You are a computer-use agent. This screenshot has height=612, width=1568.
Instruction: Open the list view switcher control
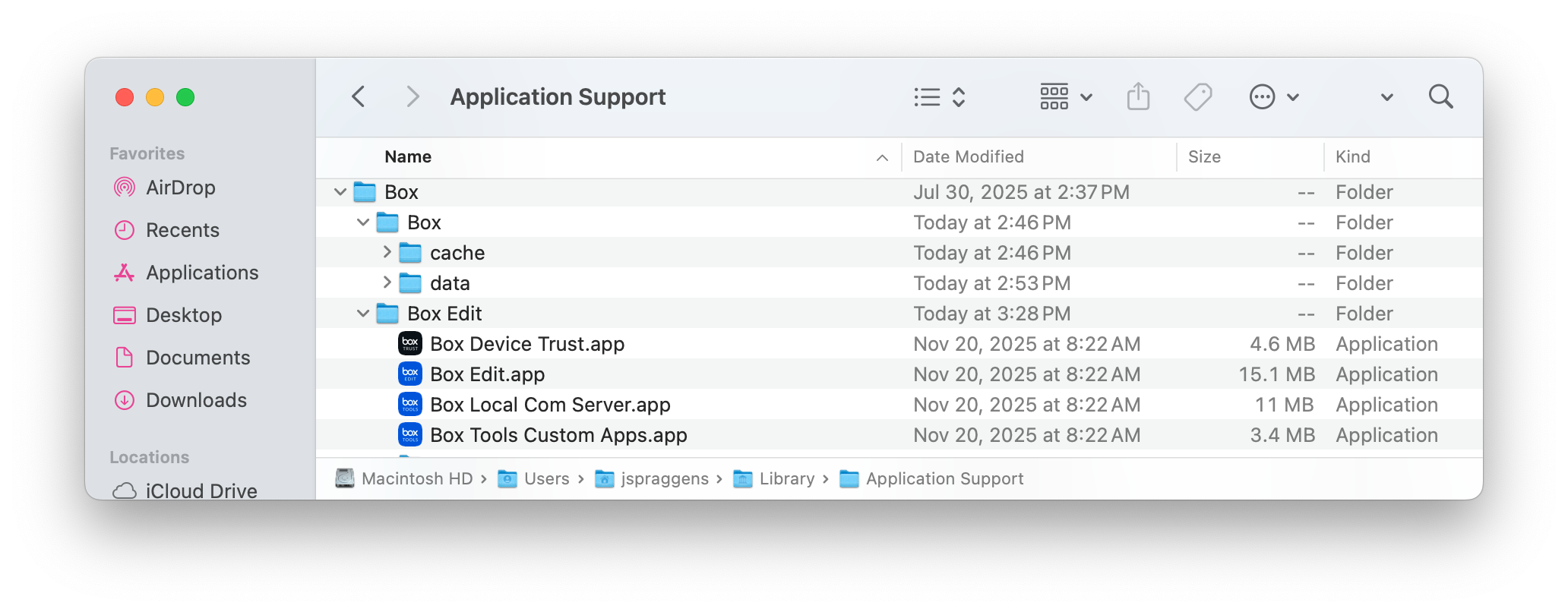(939, 97)
